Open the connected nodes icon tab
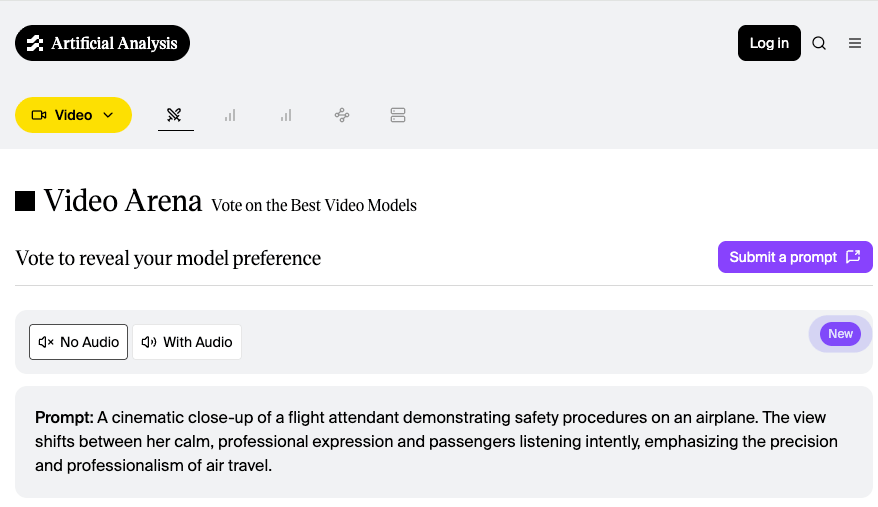 [342, 115]
